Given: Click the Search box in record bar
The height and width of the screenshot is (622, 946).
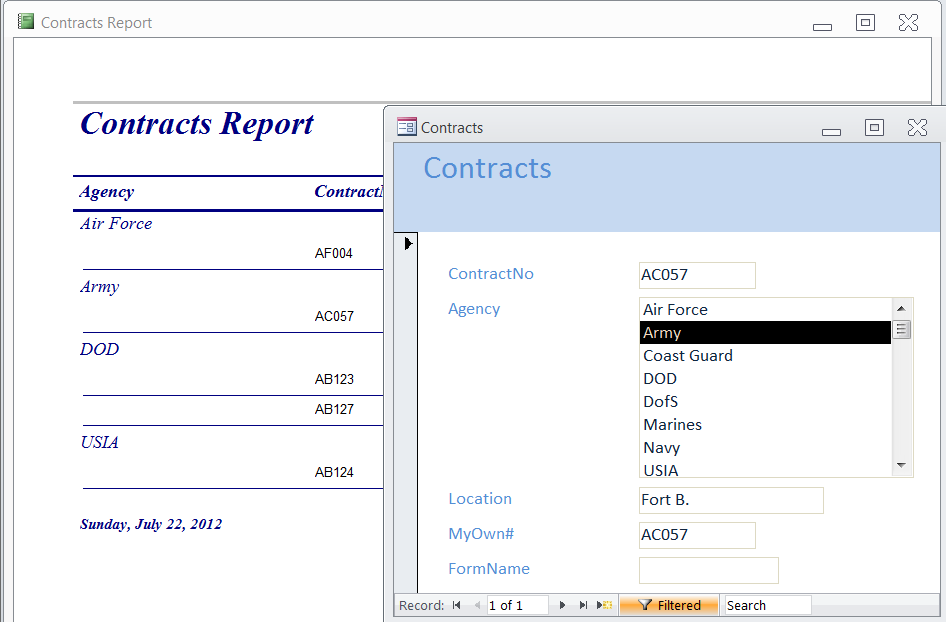Looking at the screenshot, I should [766, 605].
